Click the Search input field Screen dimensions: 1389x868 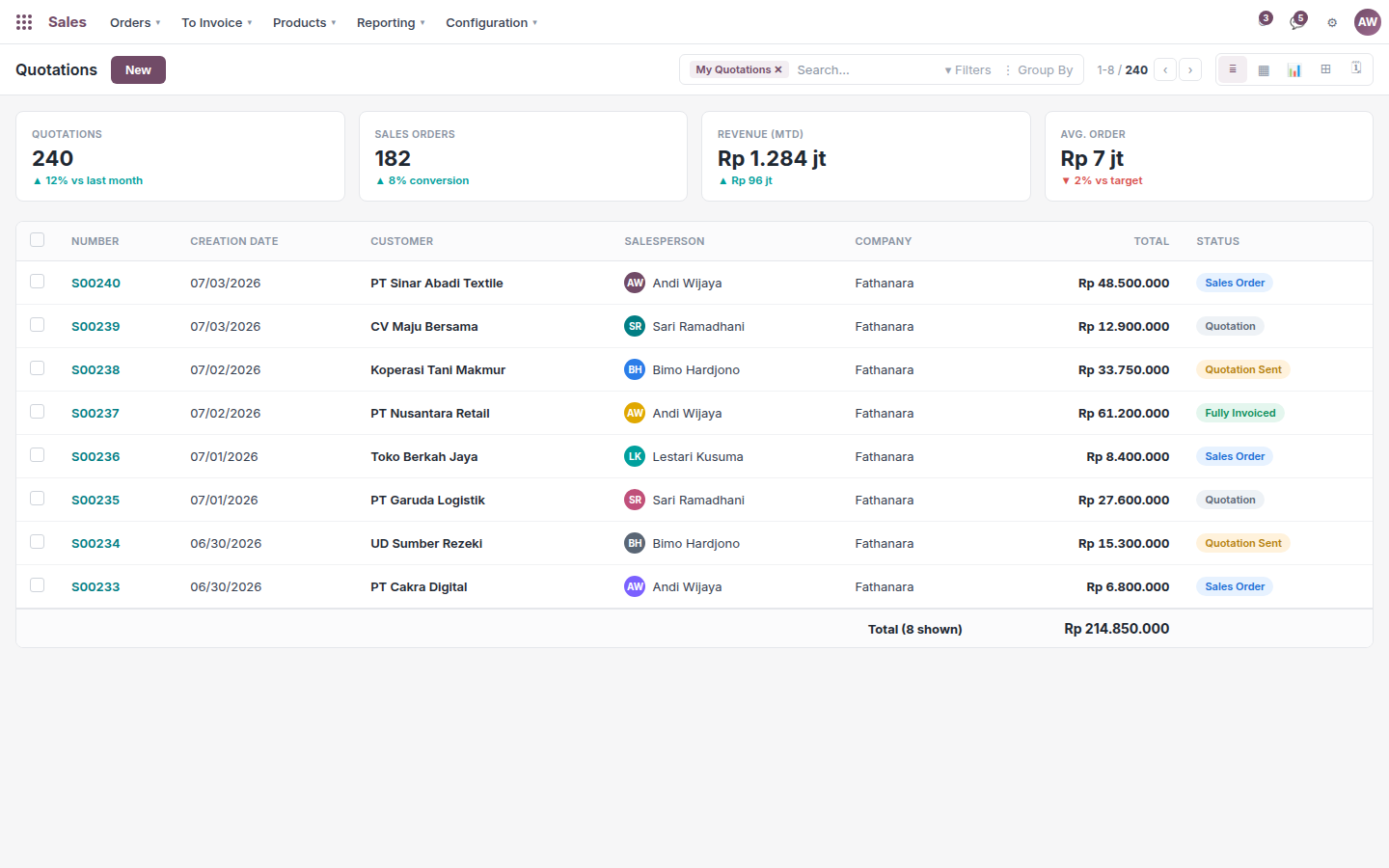(x=864, y=69)
